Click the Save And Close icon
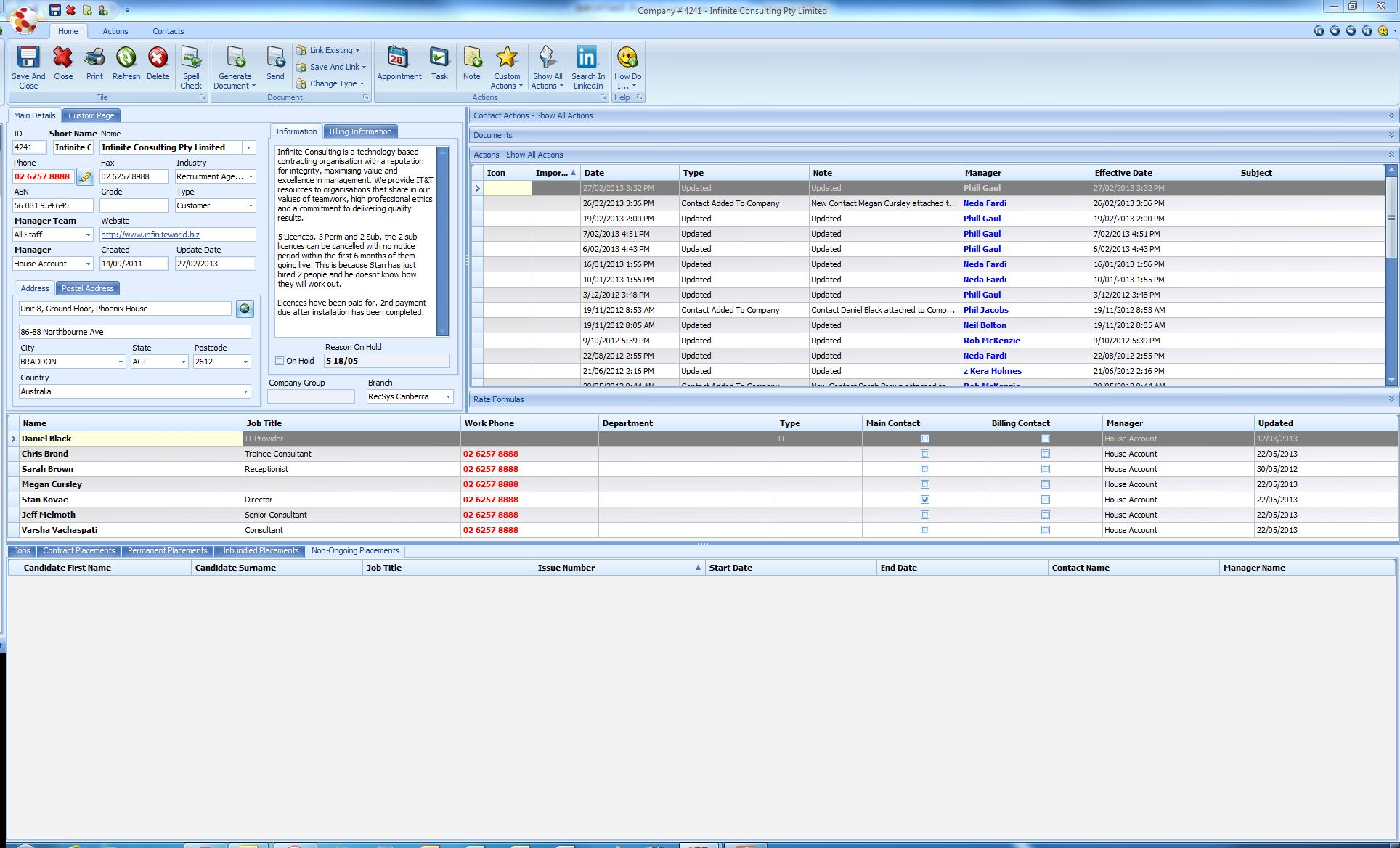The height and width of the screenshot is (848, 1400). tap(28, 65)
